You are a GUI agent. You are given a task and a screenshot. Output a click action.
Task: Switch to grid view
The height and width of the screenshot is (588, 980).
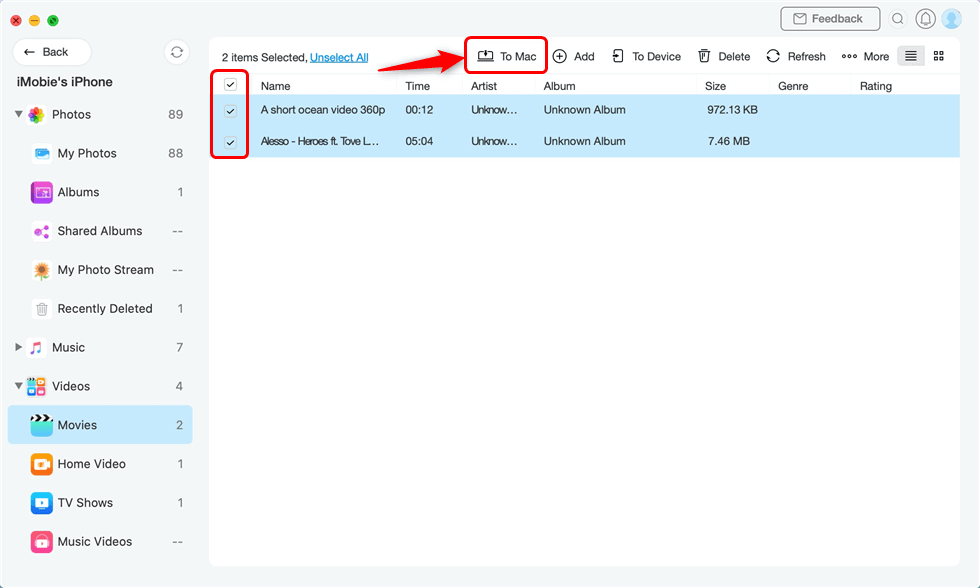point(938,56)
